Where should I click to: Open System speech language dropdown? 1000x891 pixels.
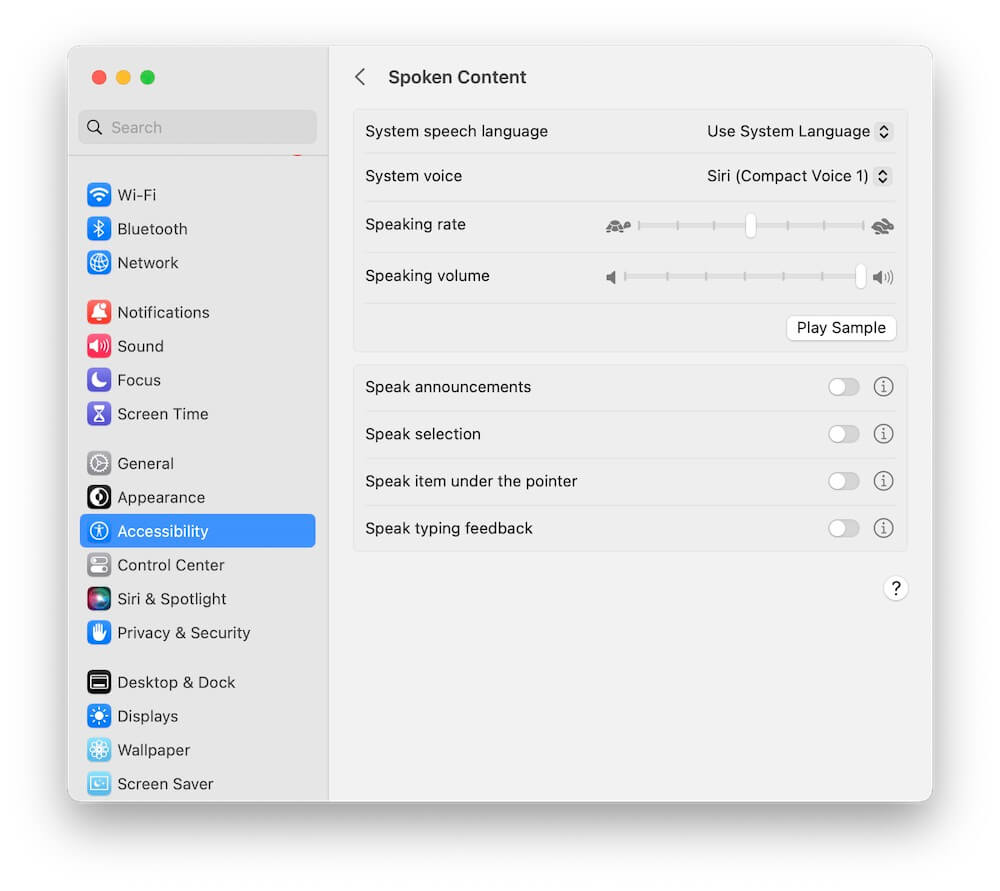pos(800,131)
